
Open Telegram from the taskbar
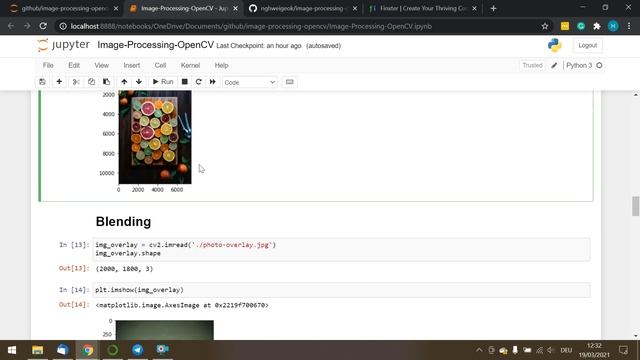coord(138,350)
